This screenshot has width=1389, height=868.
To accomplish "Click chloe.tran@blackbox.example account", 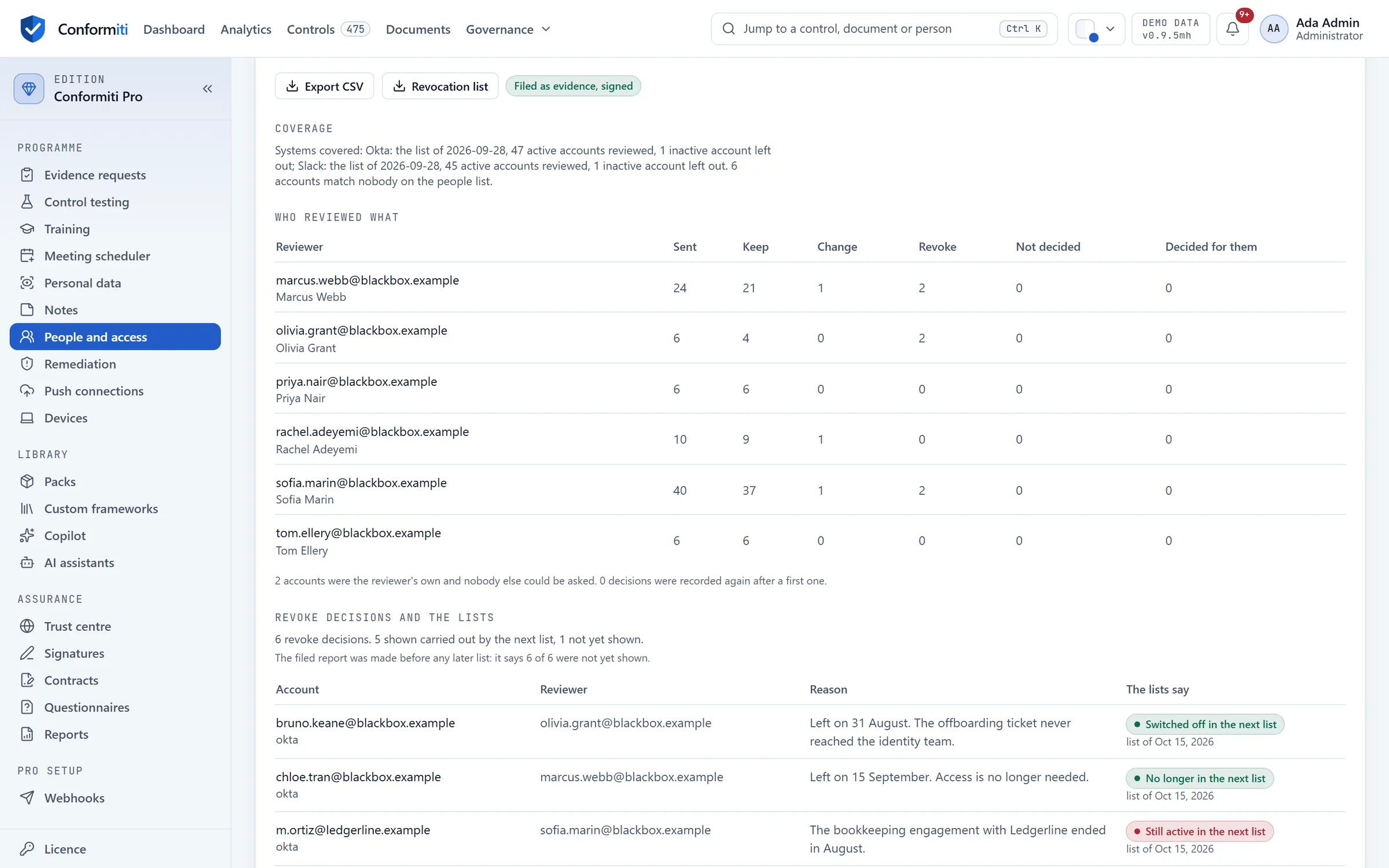I will 358,777.
